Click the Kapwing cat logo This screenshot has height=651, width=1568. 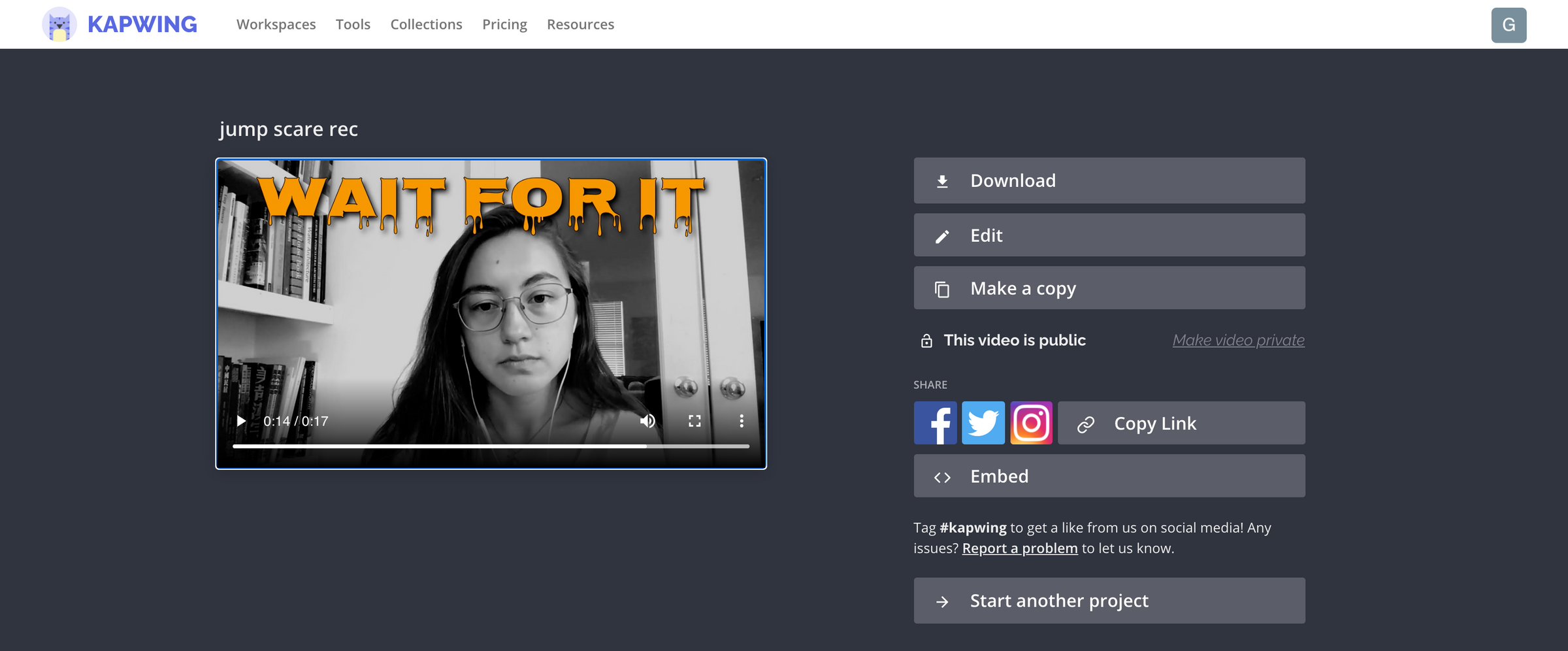point(59,25)
